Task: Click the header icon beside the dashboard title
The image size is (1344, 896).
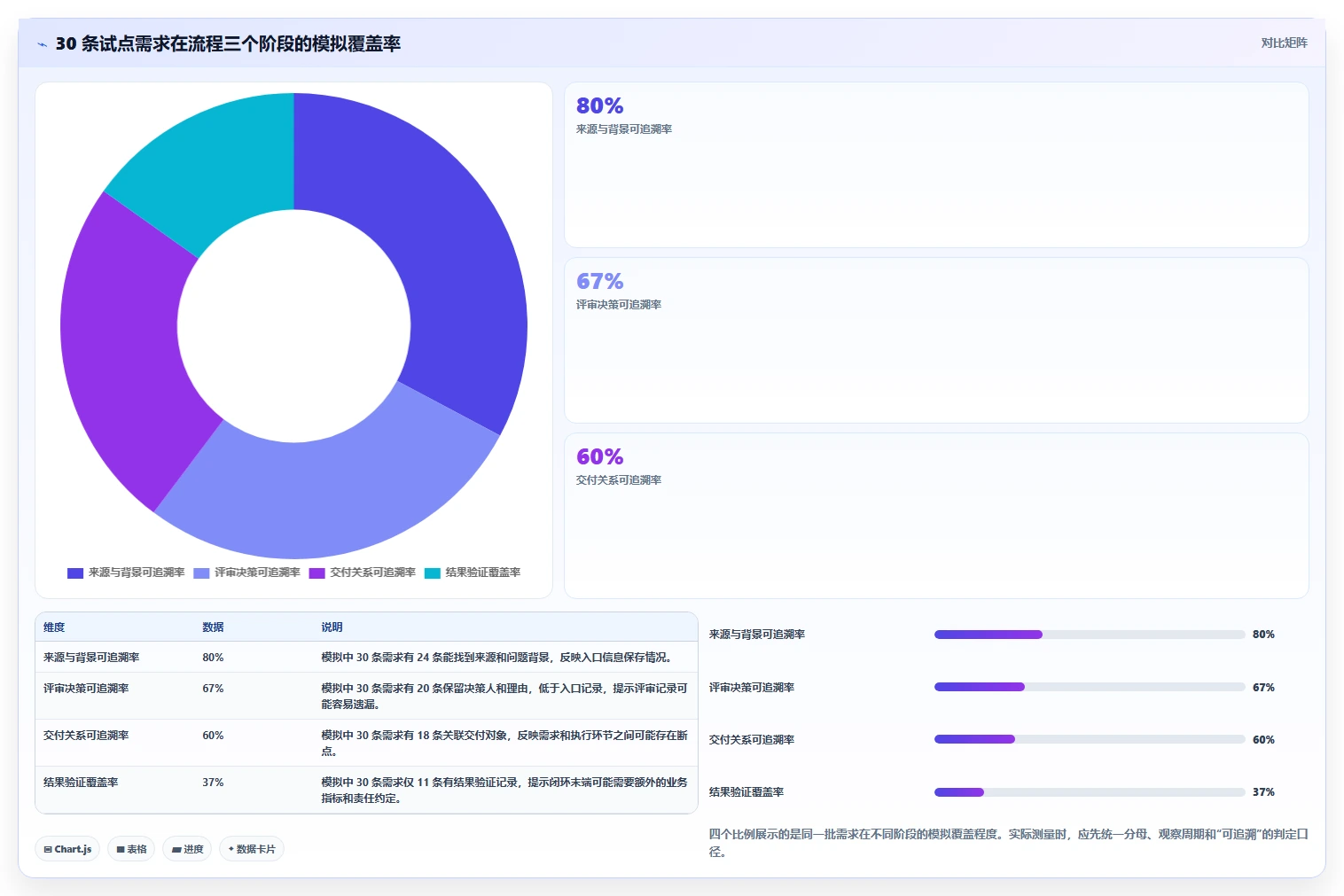Action: pos(42,44)
